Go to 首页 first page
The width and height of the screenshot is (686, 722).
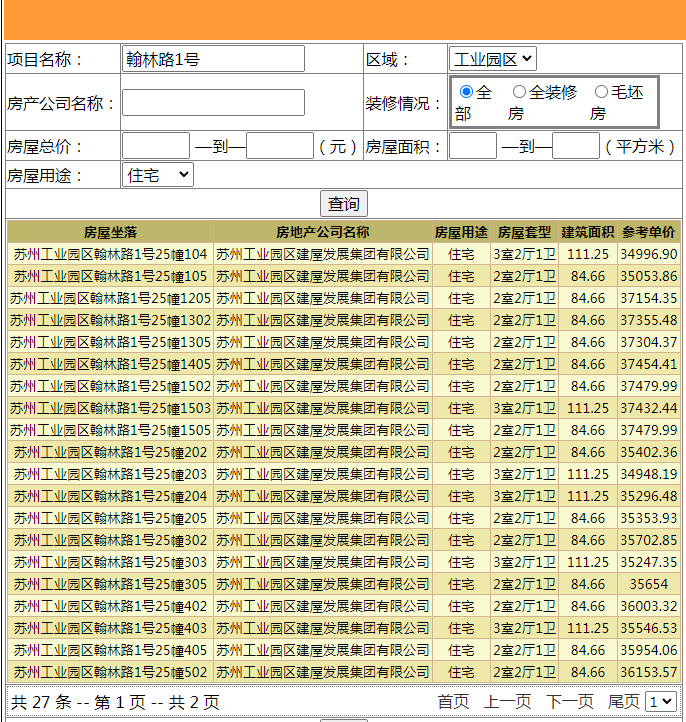[453, 702]
